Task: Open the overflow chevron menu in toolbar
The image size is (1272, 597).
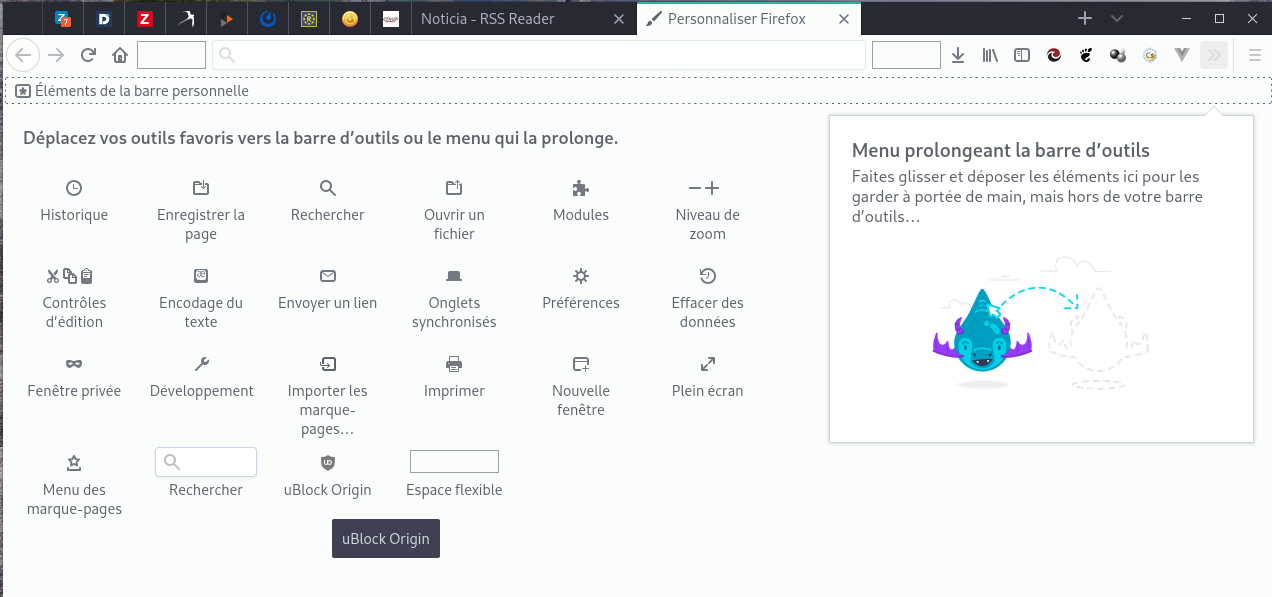Action: pos(1214,56)
